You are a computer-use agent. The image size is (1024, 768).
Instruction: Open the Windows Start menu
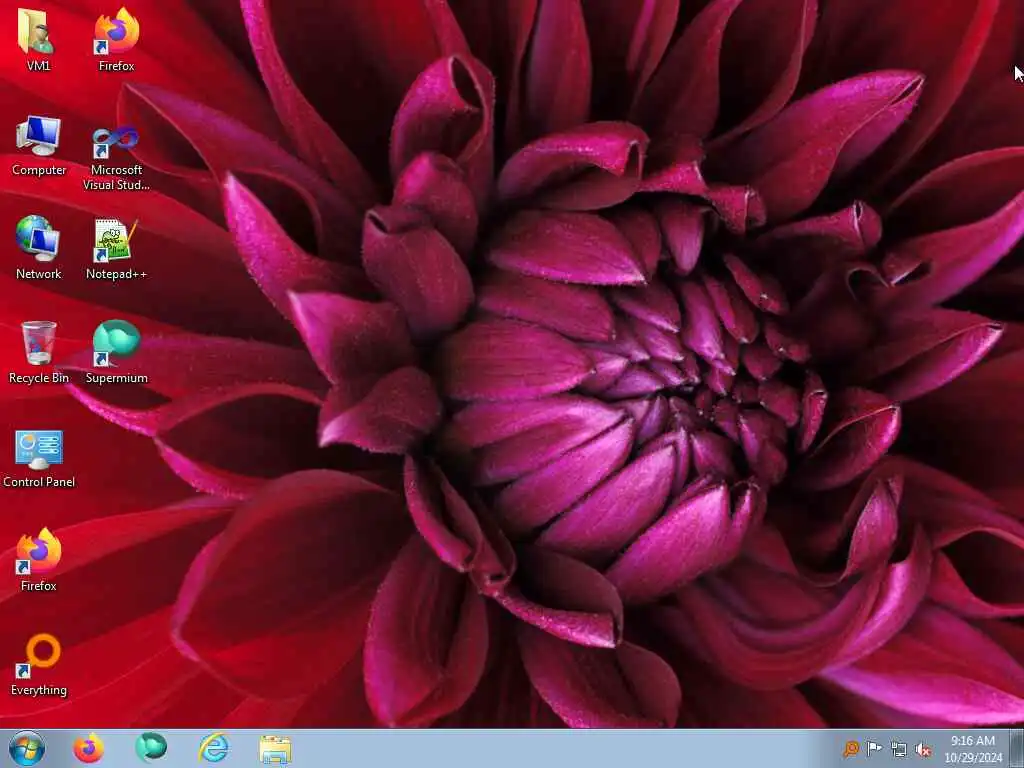point(27,748)
